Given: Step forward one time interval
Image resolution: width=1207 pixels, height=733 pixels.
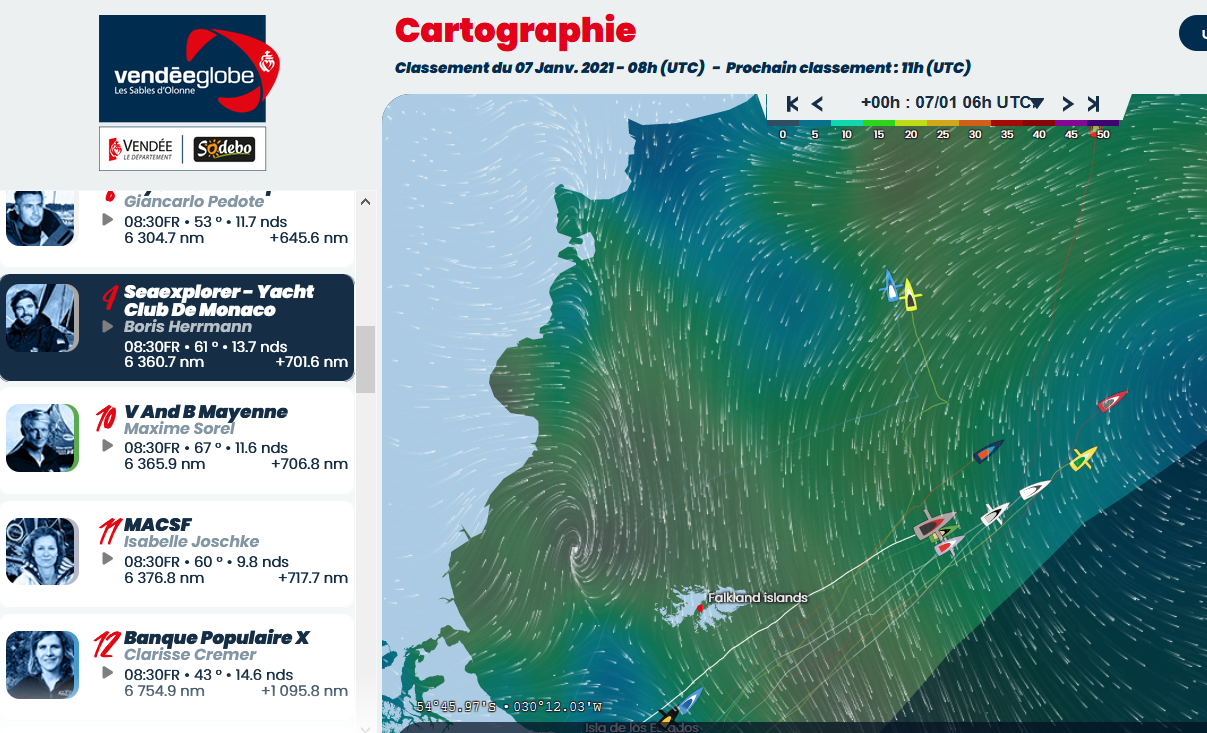Looking at the screenshot, I should point(1068,104).
